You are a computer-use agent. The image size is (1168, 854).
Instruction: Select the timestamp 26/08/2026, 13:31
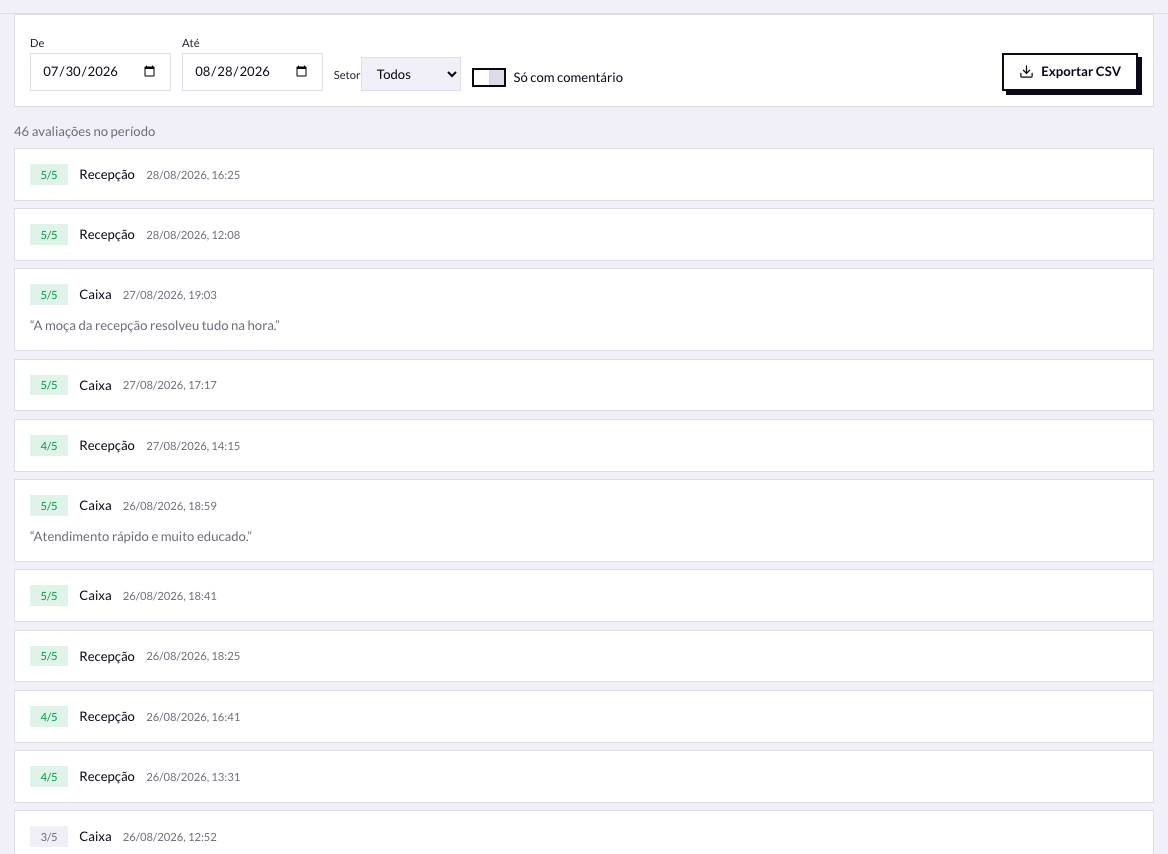(193, 776)
